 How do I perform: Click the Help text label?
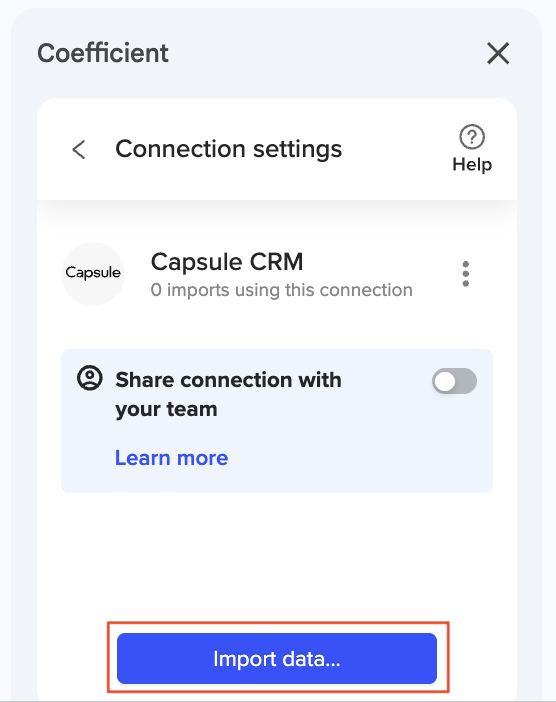(x=472, y=165)
